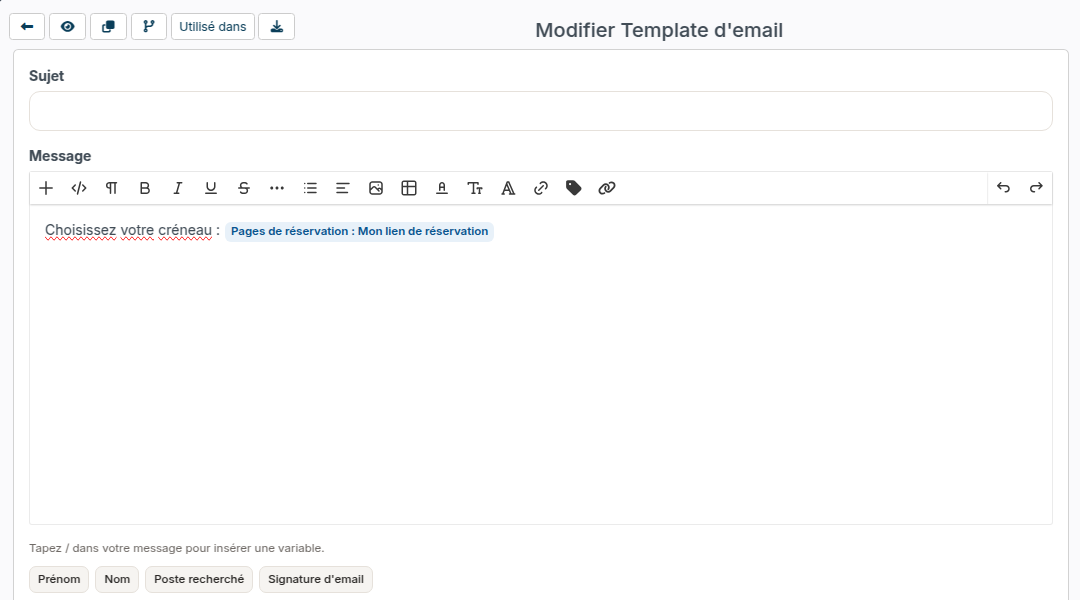1080x600 pixels.
Task: Click the Sujet input field
Action: [541, 111]
